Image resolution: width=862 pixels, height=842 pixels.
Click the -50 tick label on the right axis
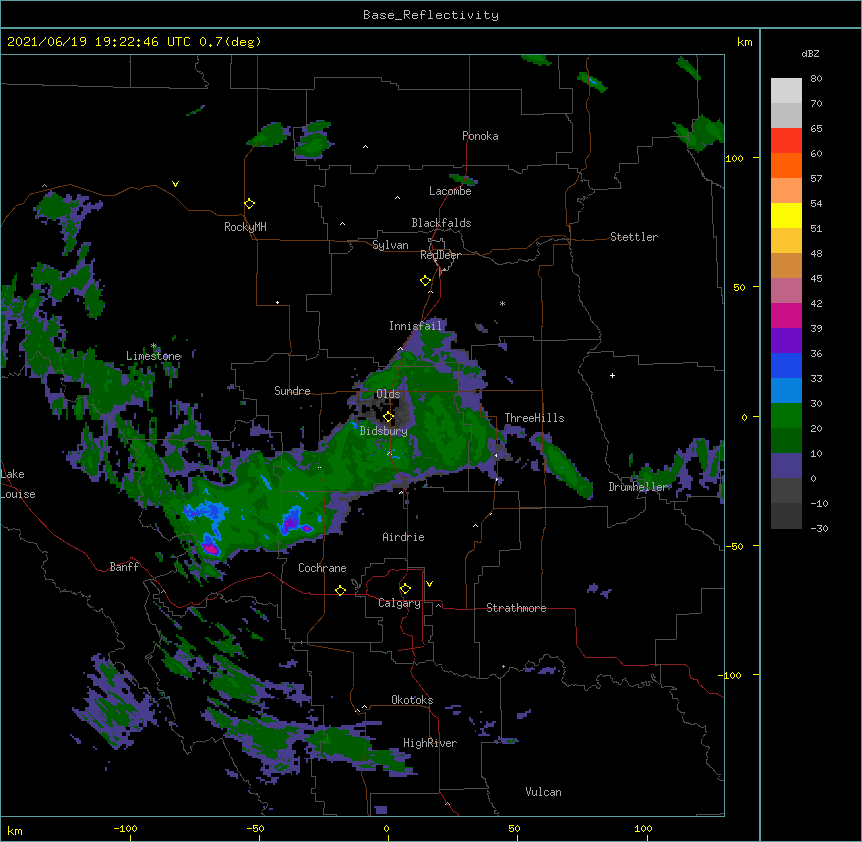734,546
